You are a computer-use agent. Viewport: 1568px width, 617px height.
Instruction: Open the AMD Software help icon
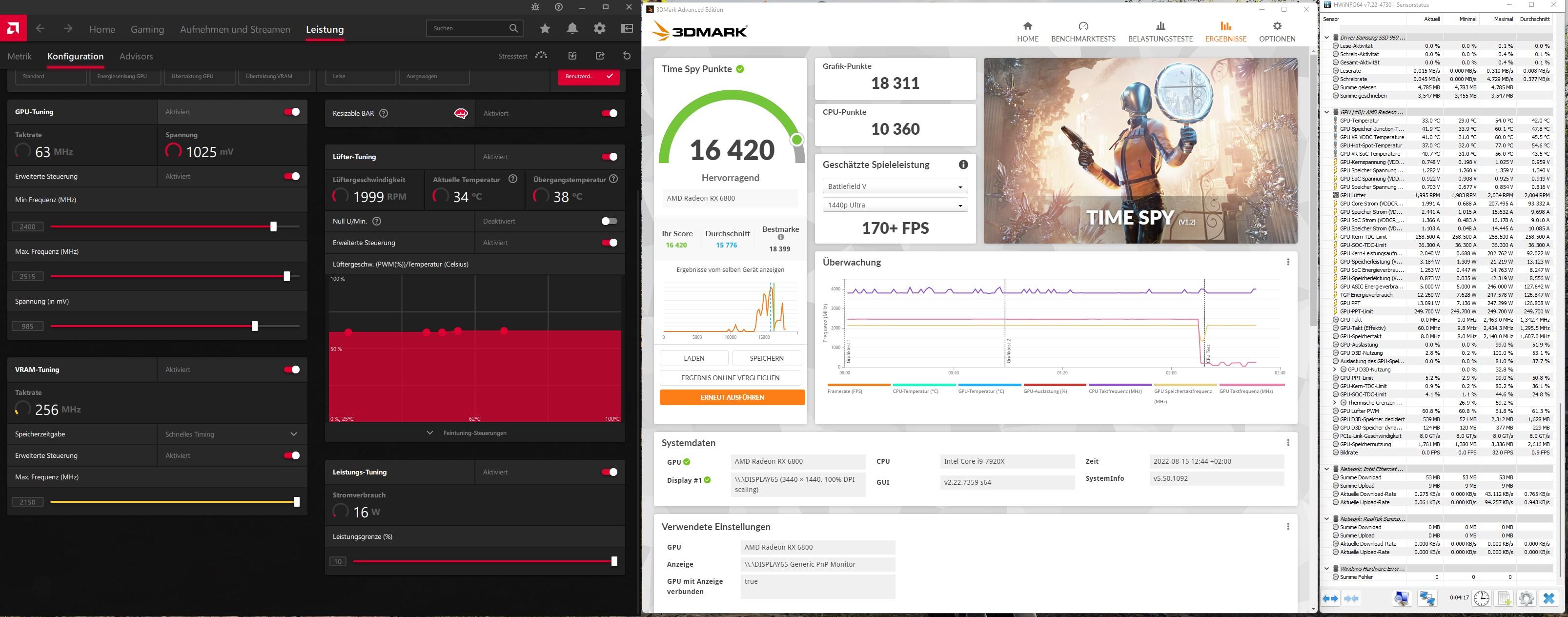[559, 7]
